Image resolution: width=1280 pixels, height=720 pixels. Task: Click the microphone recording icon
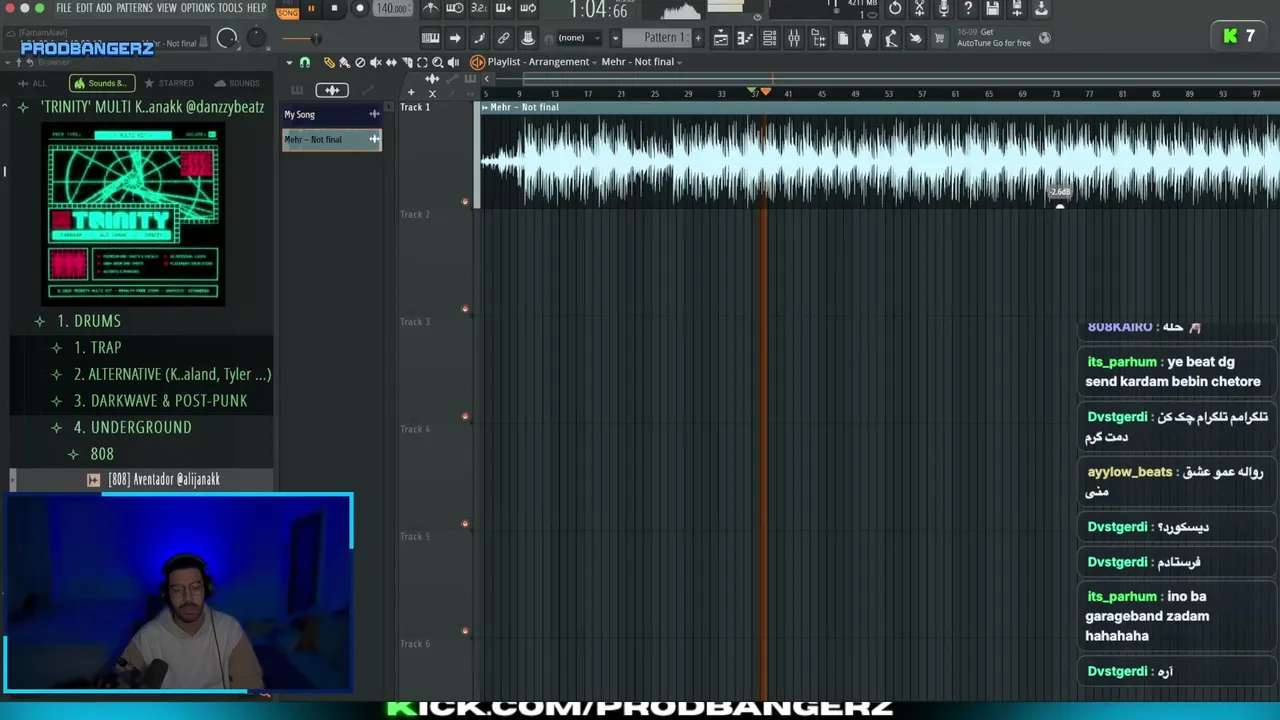click(x=943, y=9)
